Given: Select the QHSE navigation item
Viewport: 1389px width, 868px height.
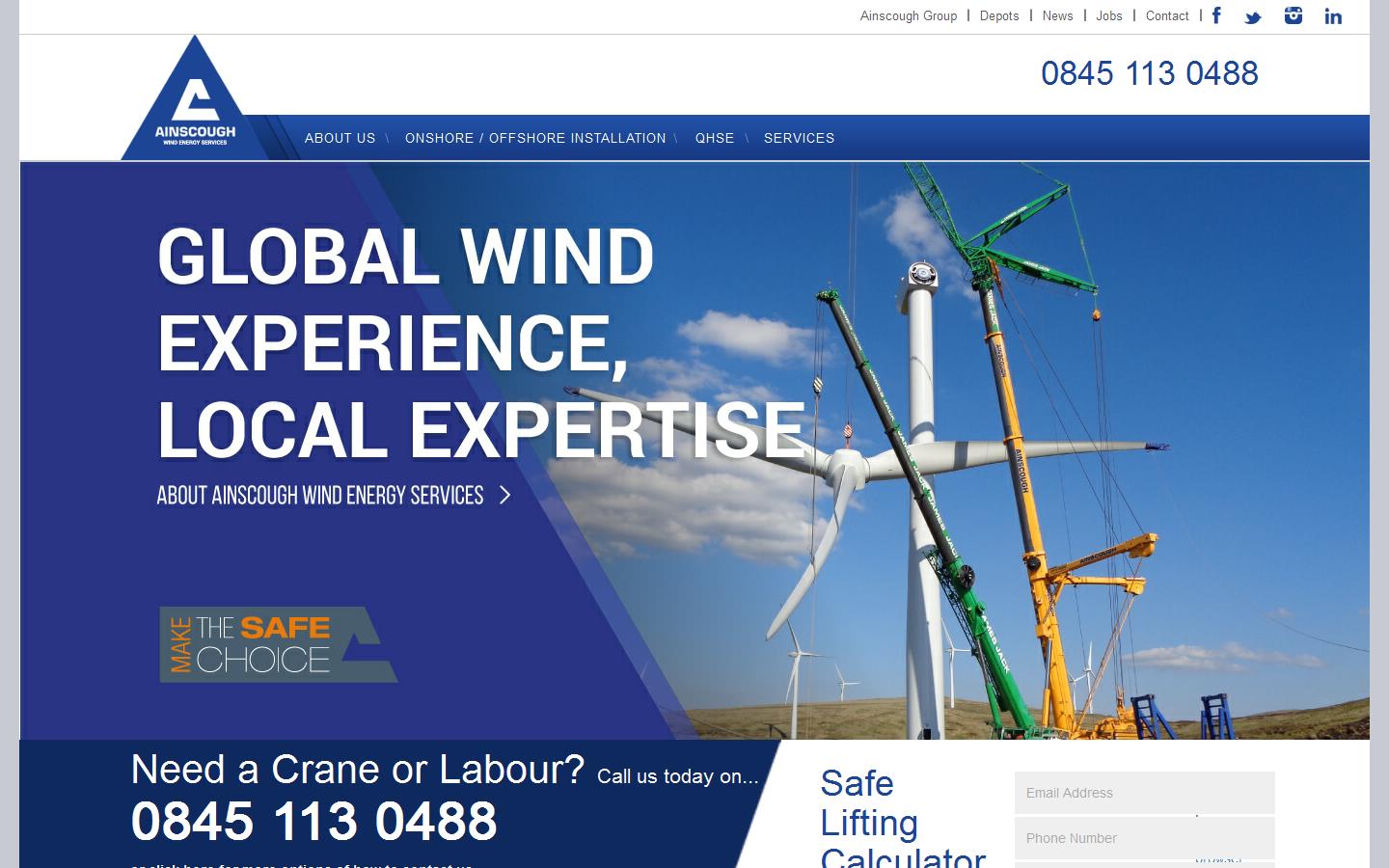Looking at the screenshot, I should coord(715,138).
